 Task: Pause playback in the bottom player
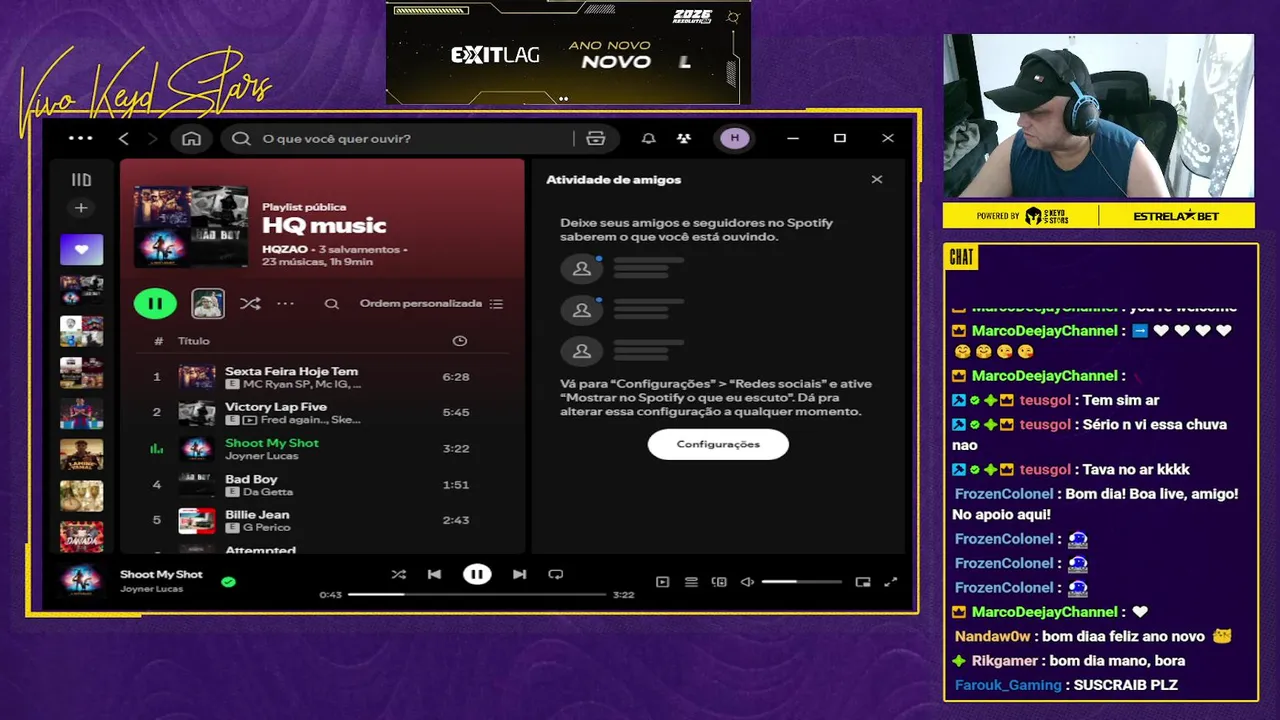[477, 574]
